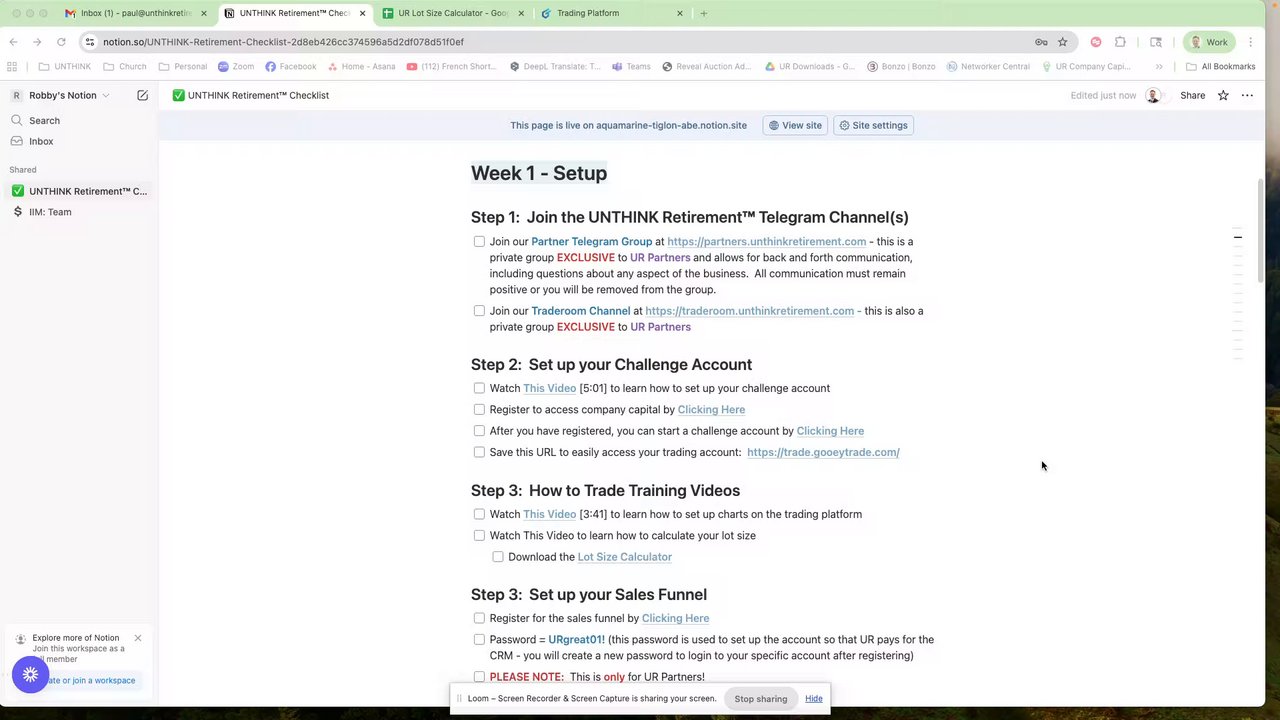The height and width of the screenshot is (720, 1280).
Task: Open the Gmail Inbox tab
Action: (x=134, y=13)
